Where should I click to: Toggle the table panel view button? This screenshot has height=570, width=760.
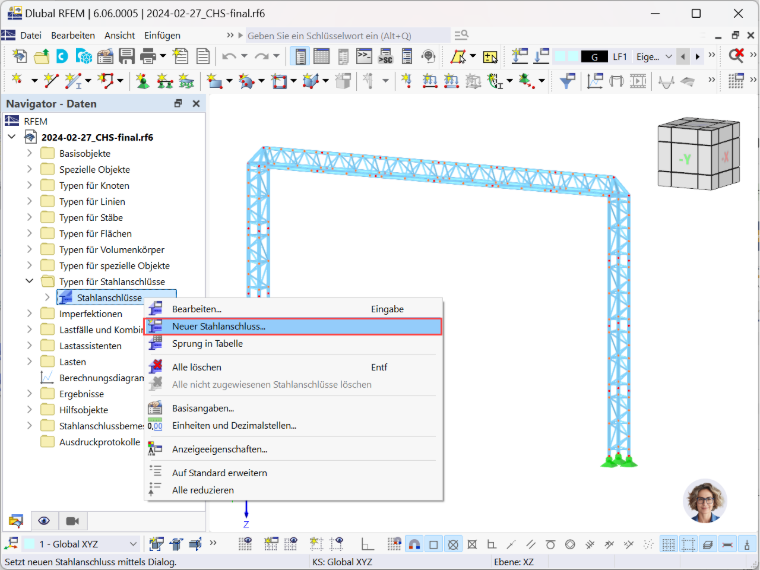pos(321,57)
